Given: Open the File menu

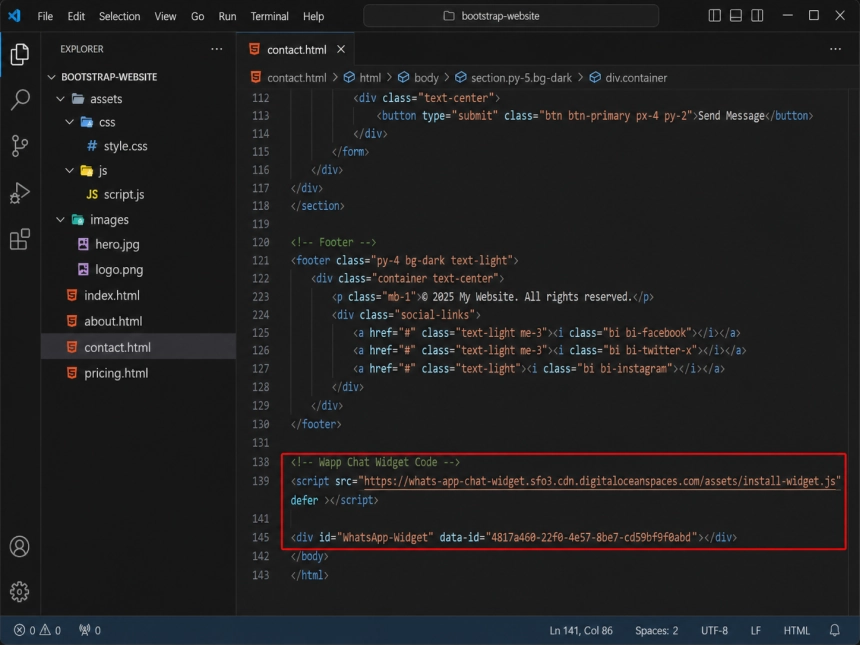Looking at the screenshot, I should pyautogui.click(x=45, y=16).
